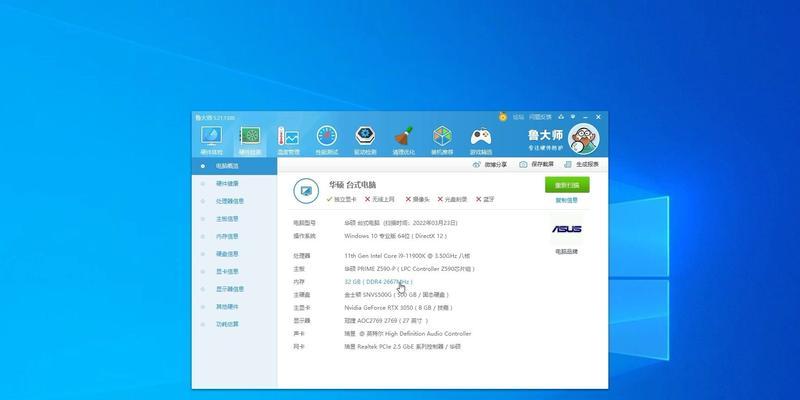Click the 光盘刻录 status indicator
Viewport: 800px width, 400px height.
[x=453, y=199]
